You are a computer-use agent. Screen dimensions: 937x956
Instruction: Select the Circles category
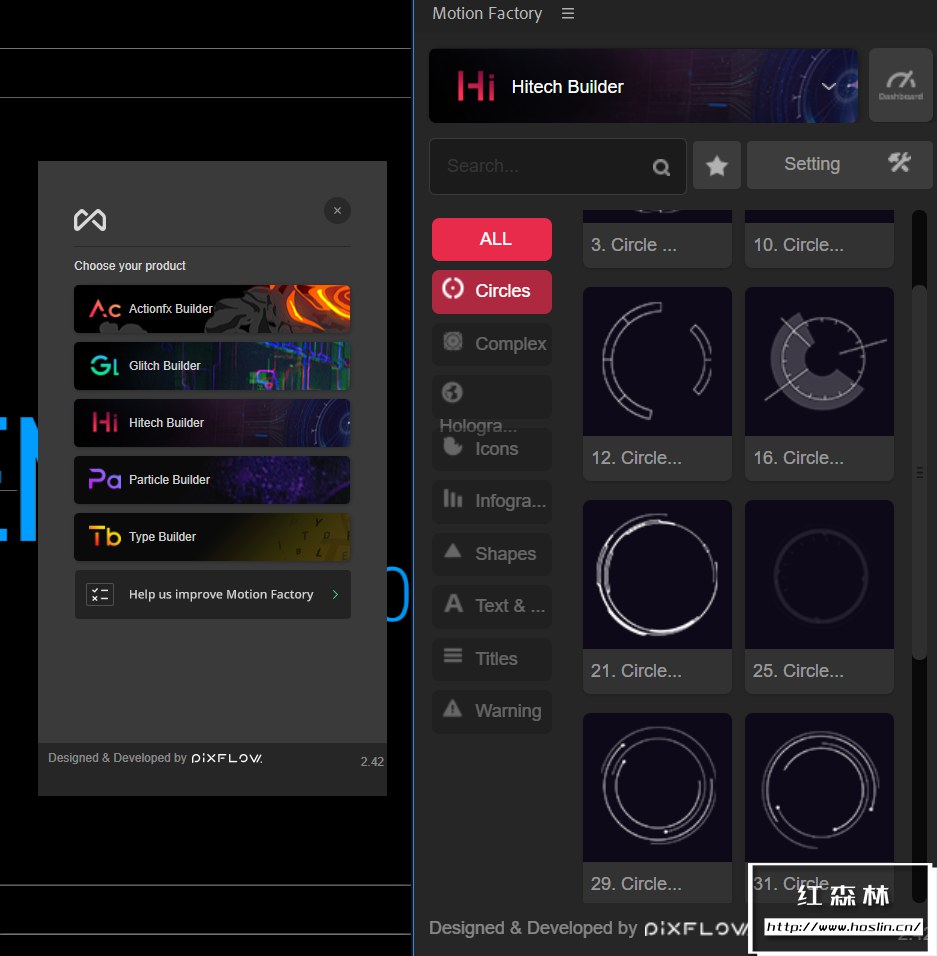tap(492, 291)
